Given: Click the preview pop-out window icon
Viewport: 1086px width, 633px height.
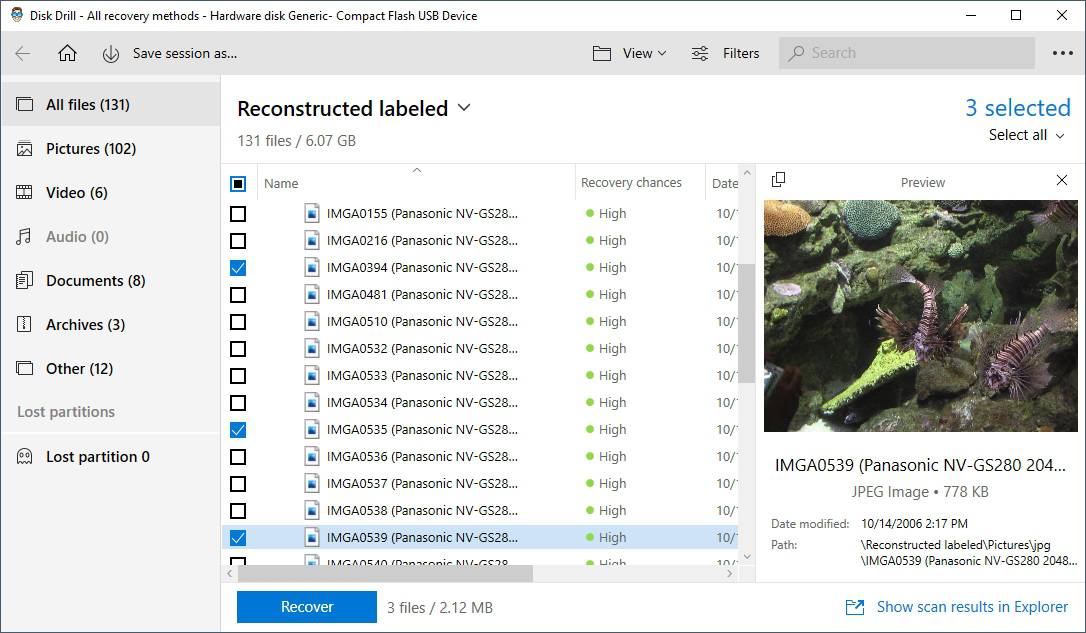Looking at the screenshot, I should click(779, 180).
